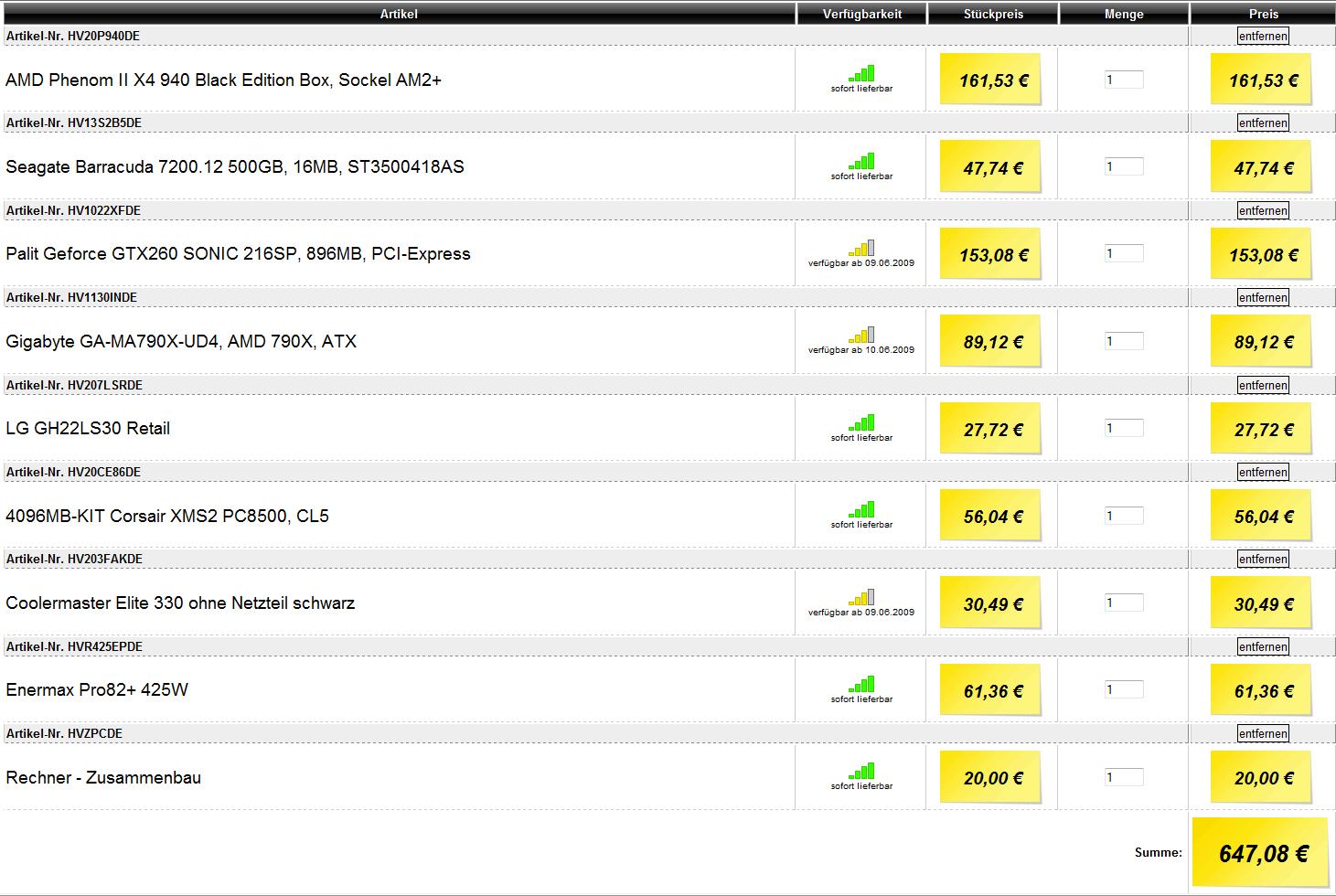This screenshot has width=1336, height=896.
Task: Focus quantity field for Coolermaster Elite 330
Action: pos(1124,603)
